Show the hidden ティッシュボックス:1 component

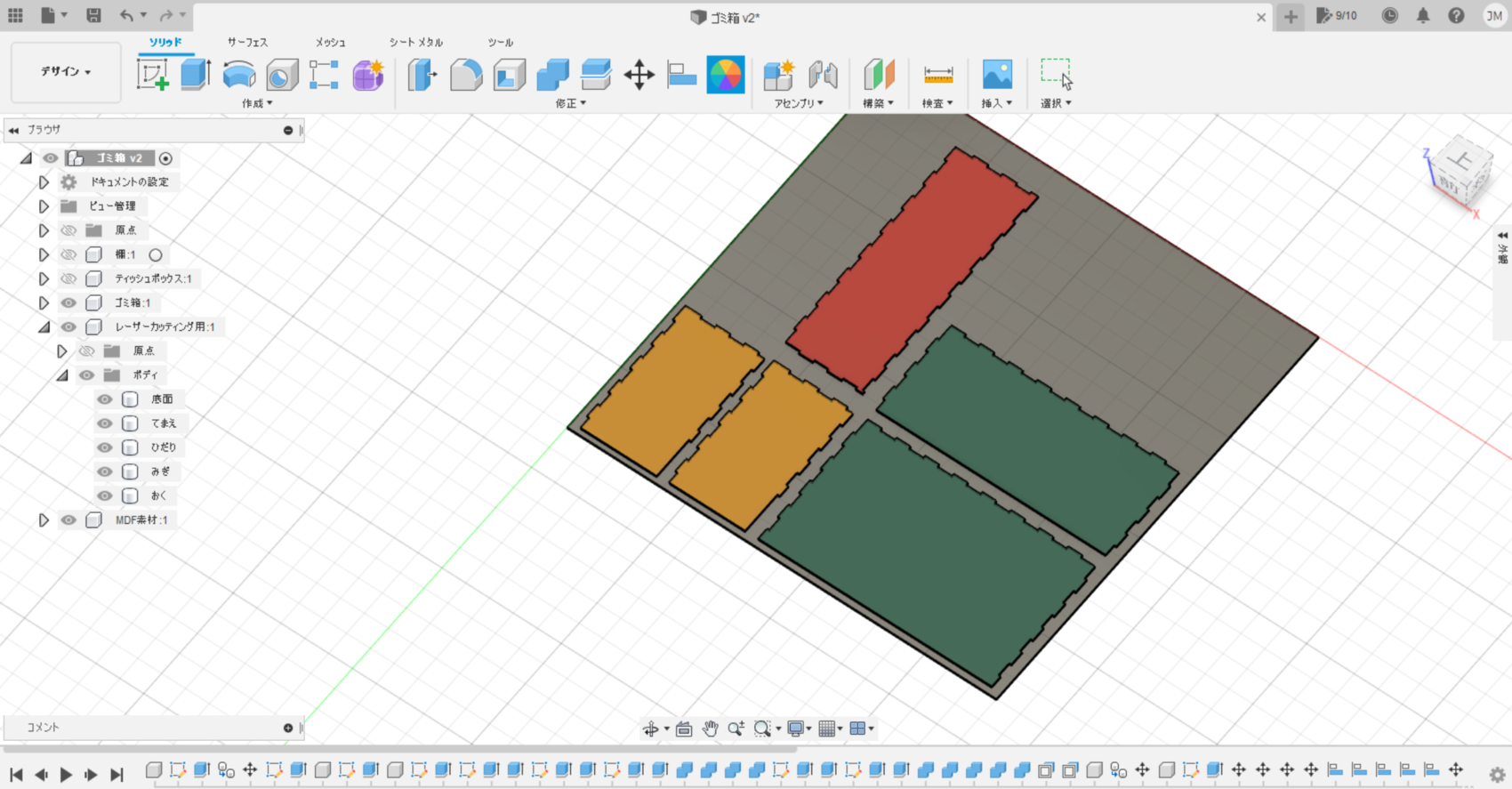pyautogui.click(x=68, y=278)
